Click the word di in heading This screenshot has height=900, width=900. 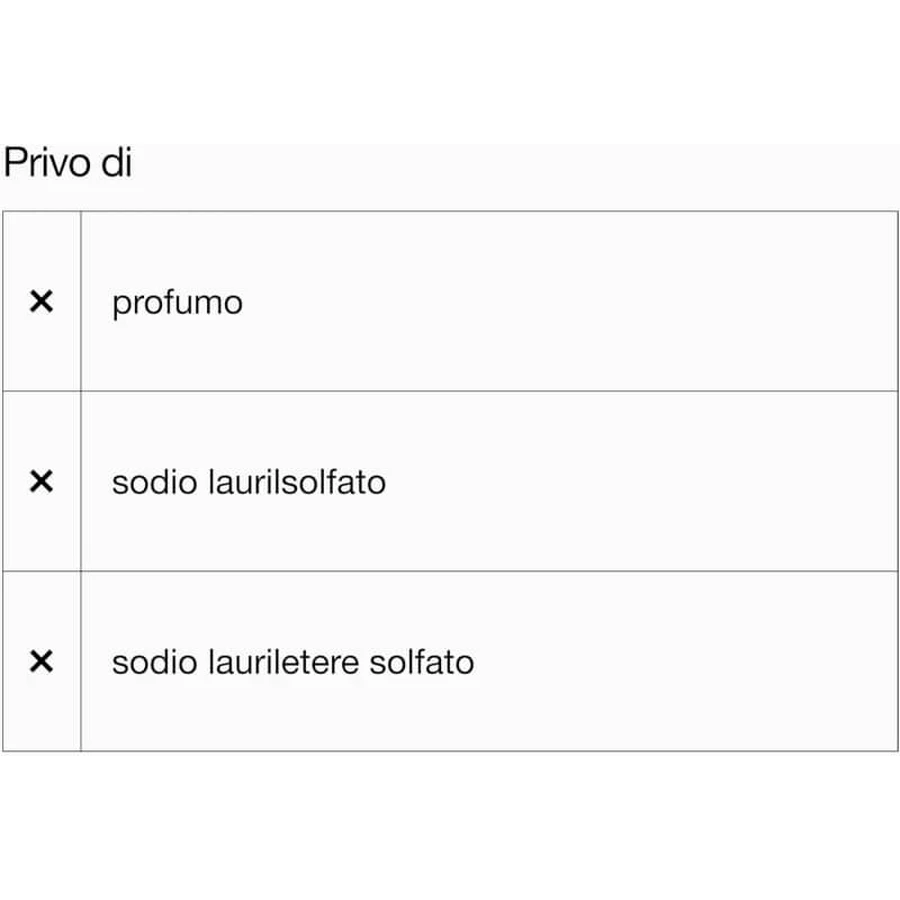point(117,162)
